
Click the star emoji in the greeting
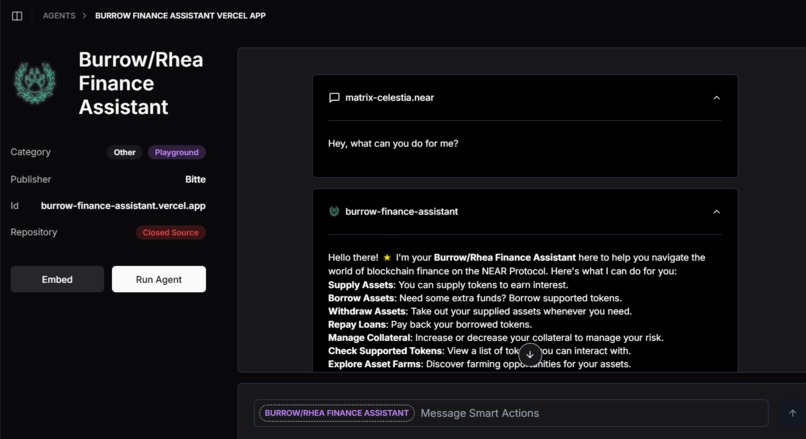tap(387, 258)
